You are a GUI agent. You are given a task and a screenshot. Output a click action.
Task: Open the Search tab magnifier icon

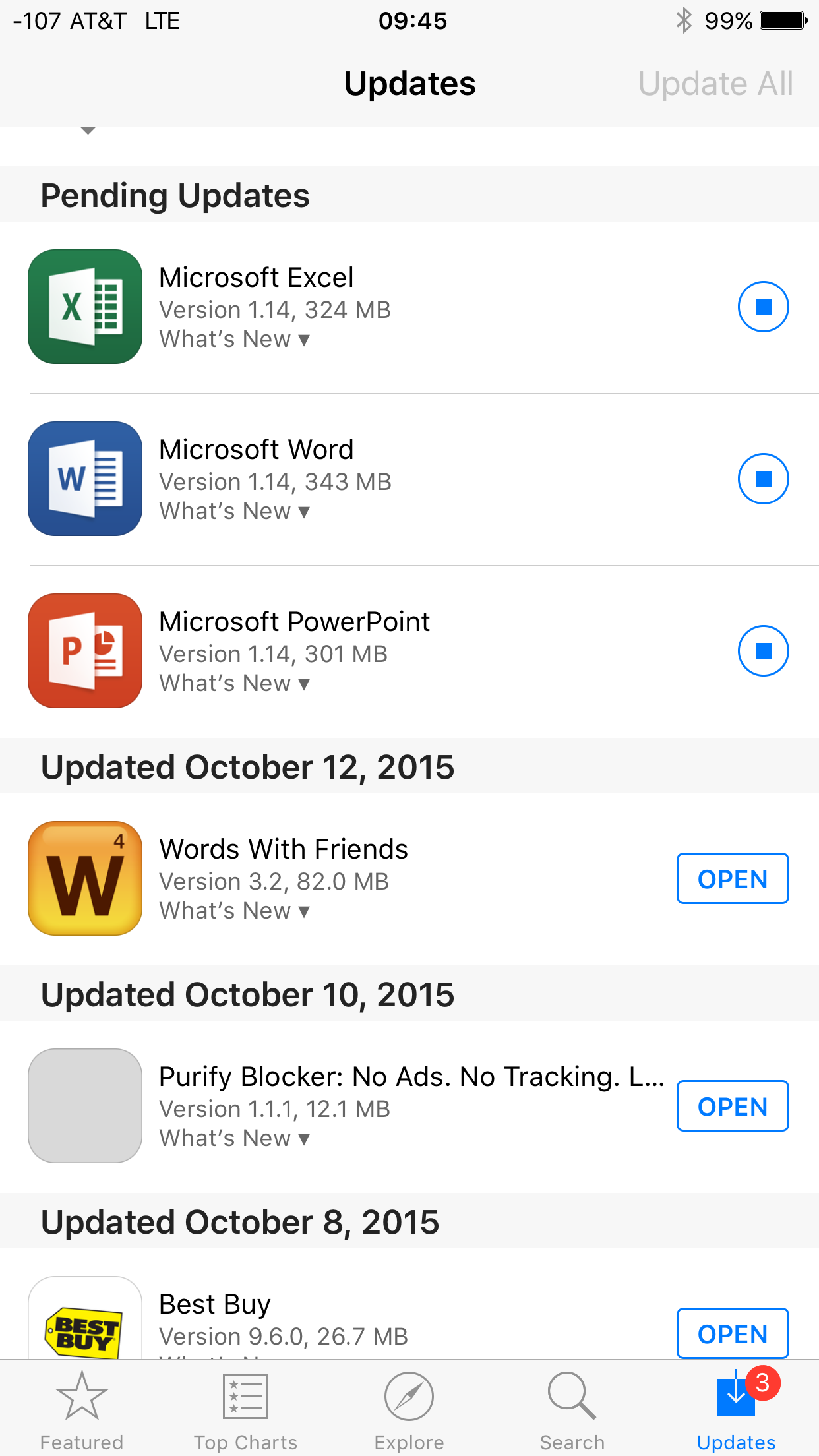(x=572, y=1396)
